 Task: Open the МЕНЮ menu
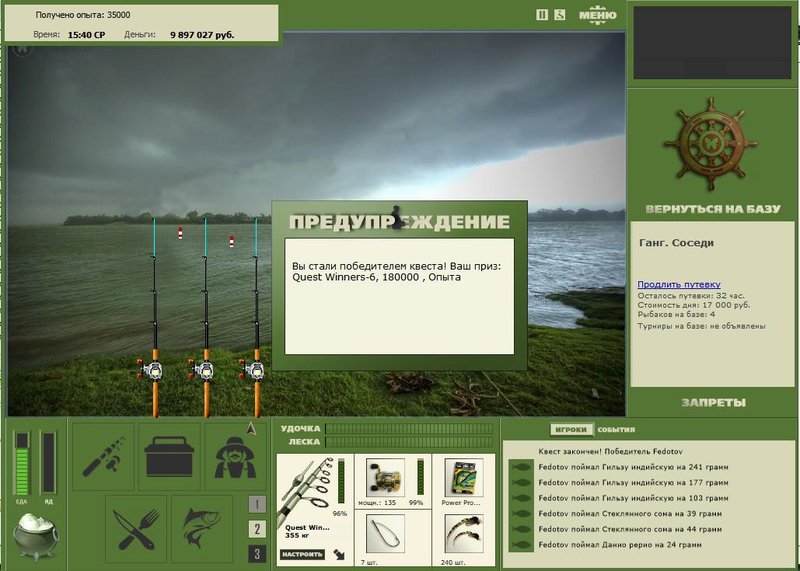click(597, 15)
